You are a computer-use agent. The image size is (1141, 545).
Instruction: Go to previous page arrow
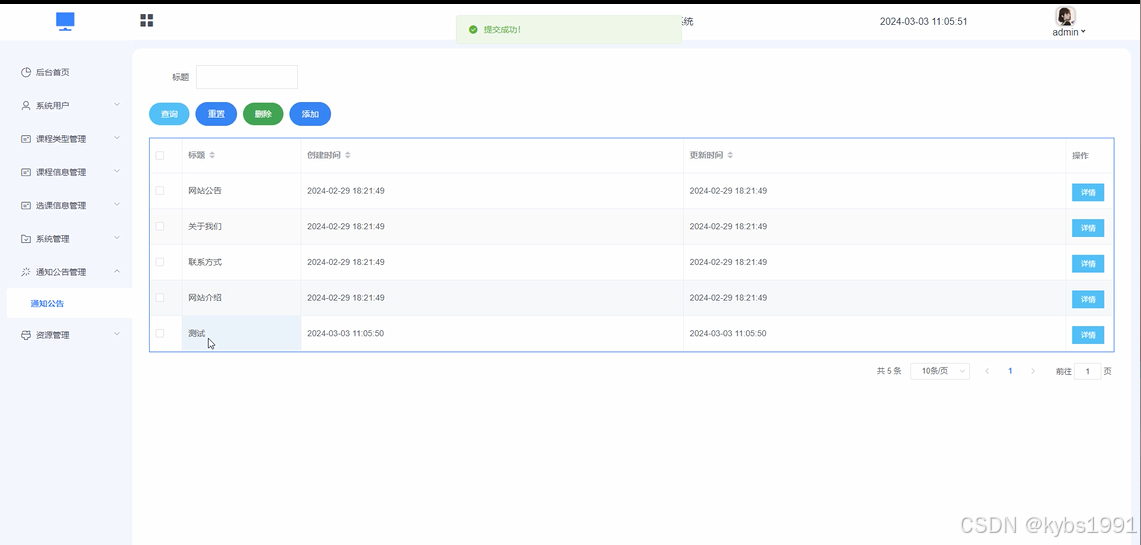(x=987, y=371)
